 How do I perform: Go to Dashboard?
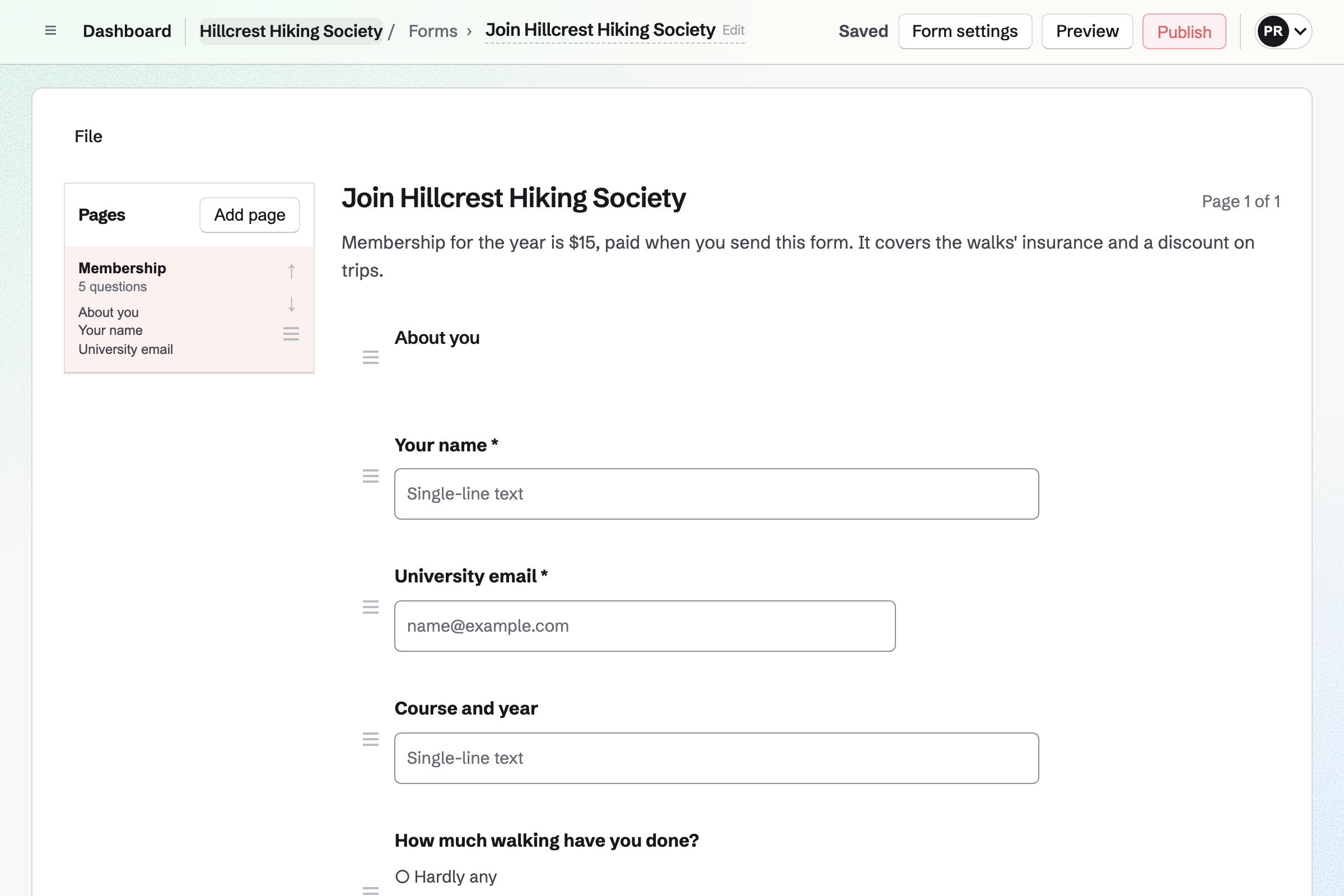pos(127,31)
